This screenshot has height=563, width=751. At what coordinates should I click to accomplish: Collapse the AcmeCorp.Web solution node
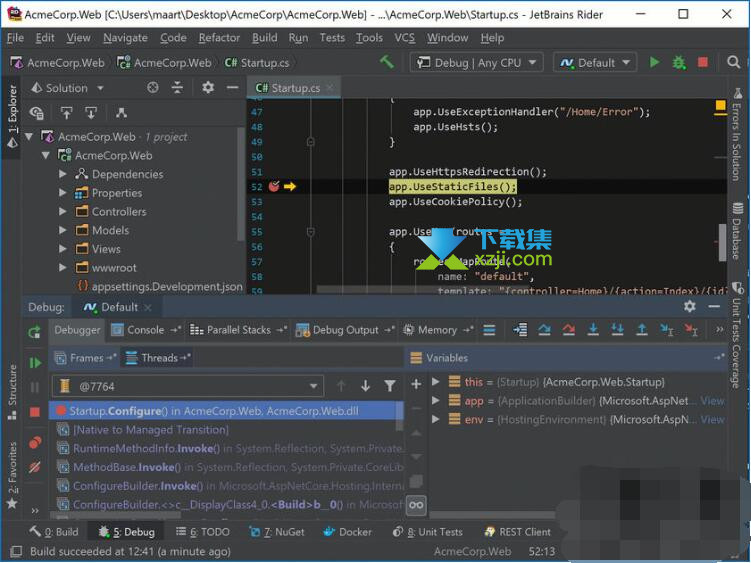[x=29, y=137]
